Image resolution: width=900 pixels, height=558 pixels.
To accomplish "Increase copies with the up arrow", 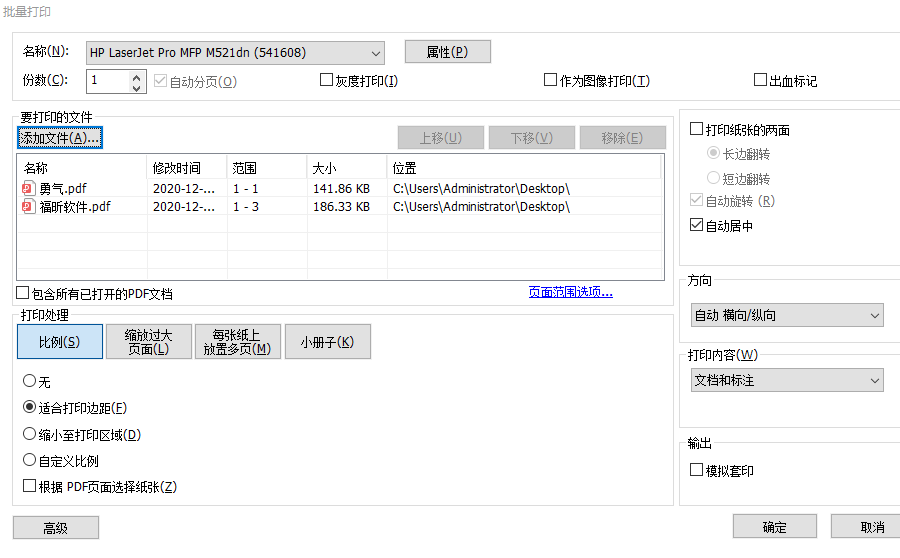I will point(137,76).
